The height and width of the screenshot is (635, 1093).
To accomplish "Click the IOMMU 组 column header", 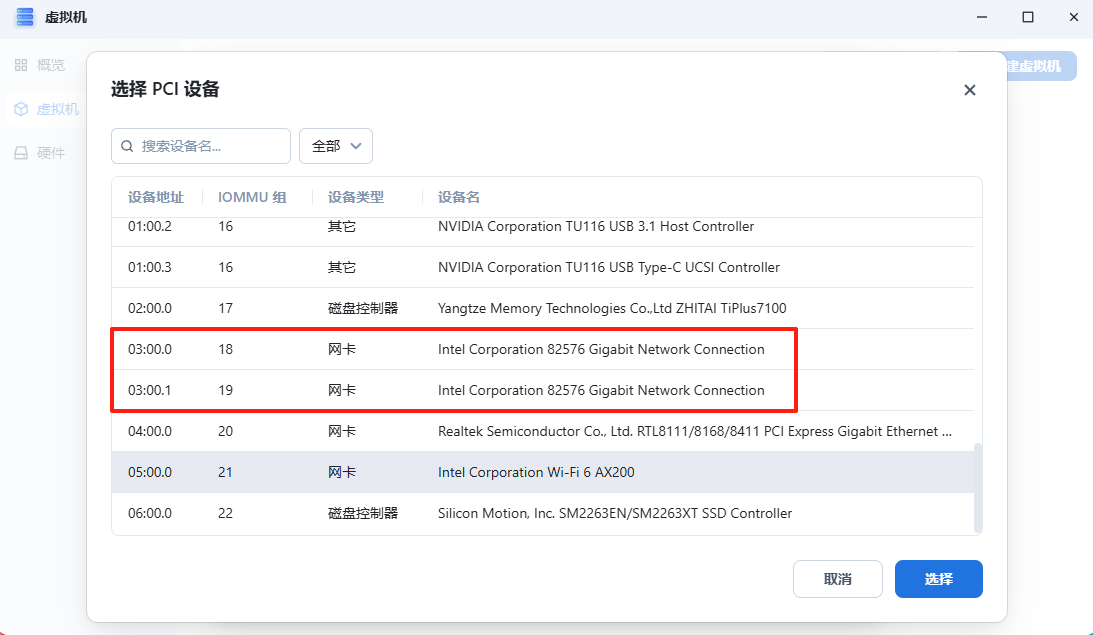I will 252,197.
